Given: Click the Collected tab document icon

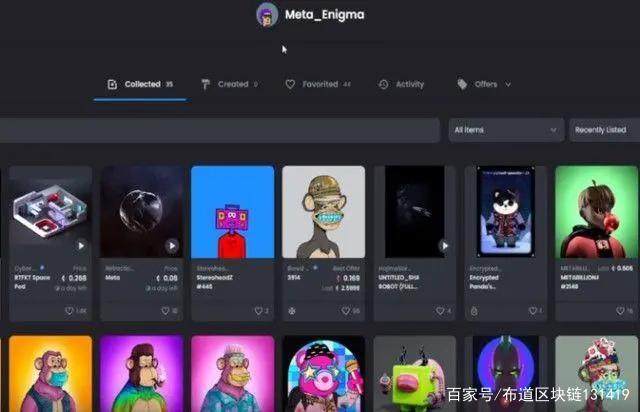Looking at the screenshot, I should point(112,85).
